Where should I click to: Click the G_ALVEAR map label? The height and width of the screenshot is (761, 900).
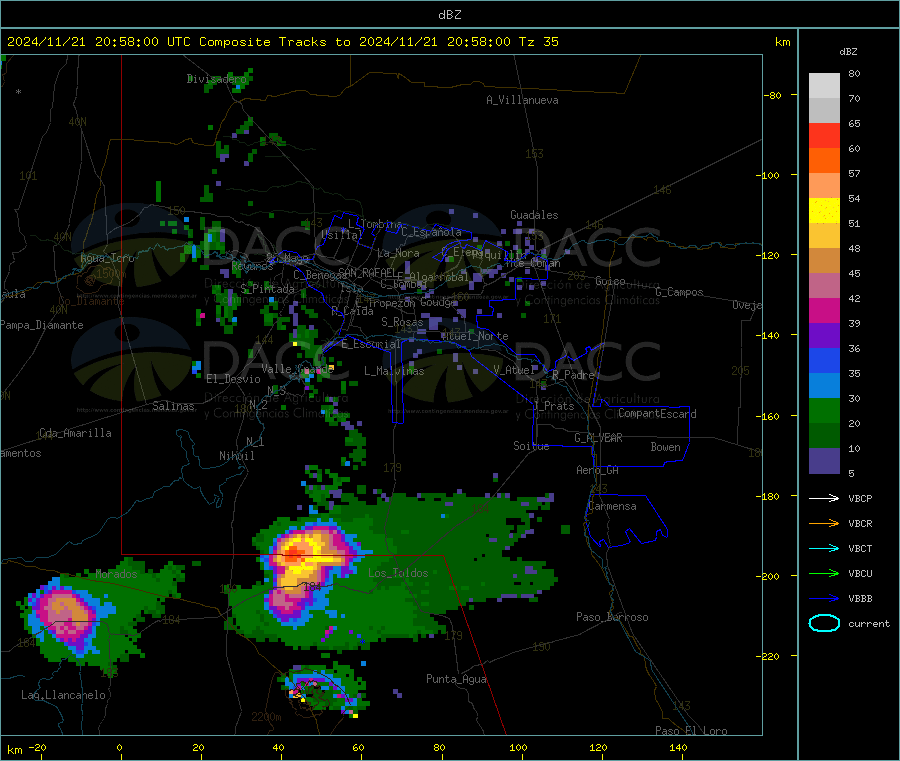598,438
